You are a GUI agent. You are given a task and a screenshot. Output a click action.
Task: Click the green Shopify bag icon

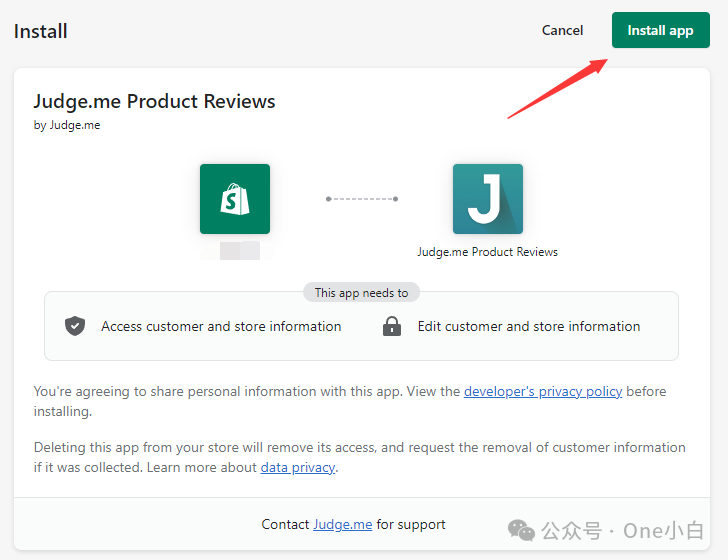[x=235, y=199]
